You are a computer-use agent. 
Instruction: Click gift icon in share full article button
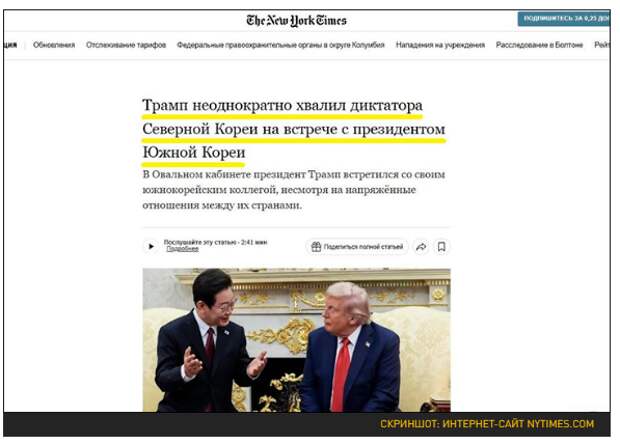pos(316,247)
